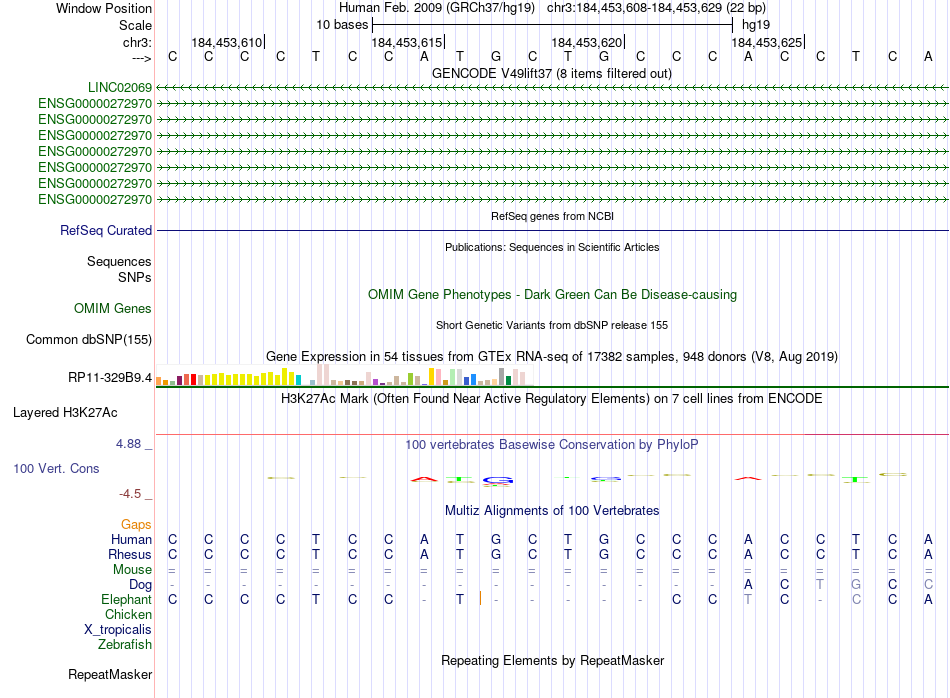Click the Window Position label
The height and width of the screenshot is (698, 950).
coord(104,8)
